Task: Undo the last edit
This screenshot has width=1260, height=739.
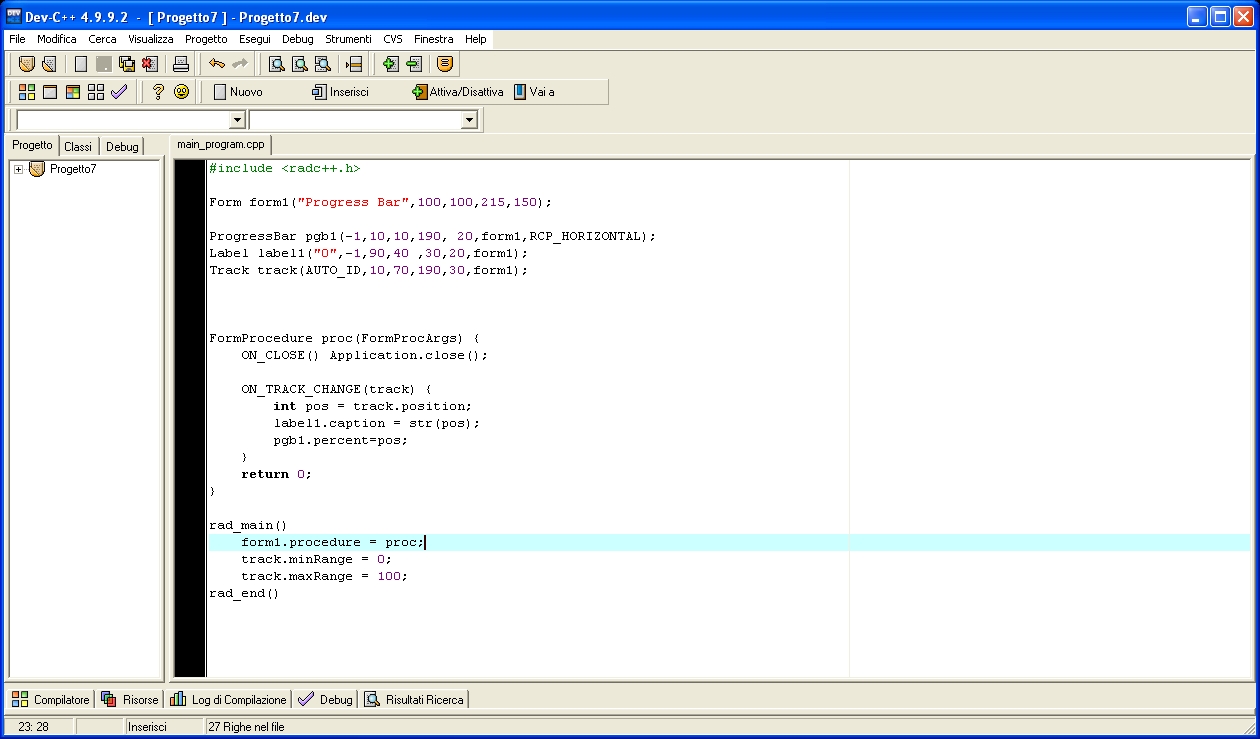Action: point(217,64)
